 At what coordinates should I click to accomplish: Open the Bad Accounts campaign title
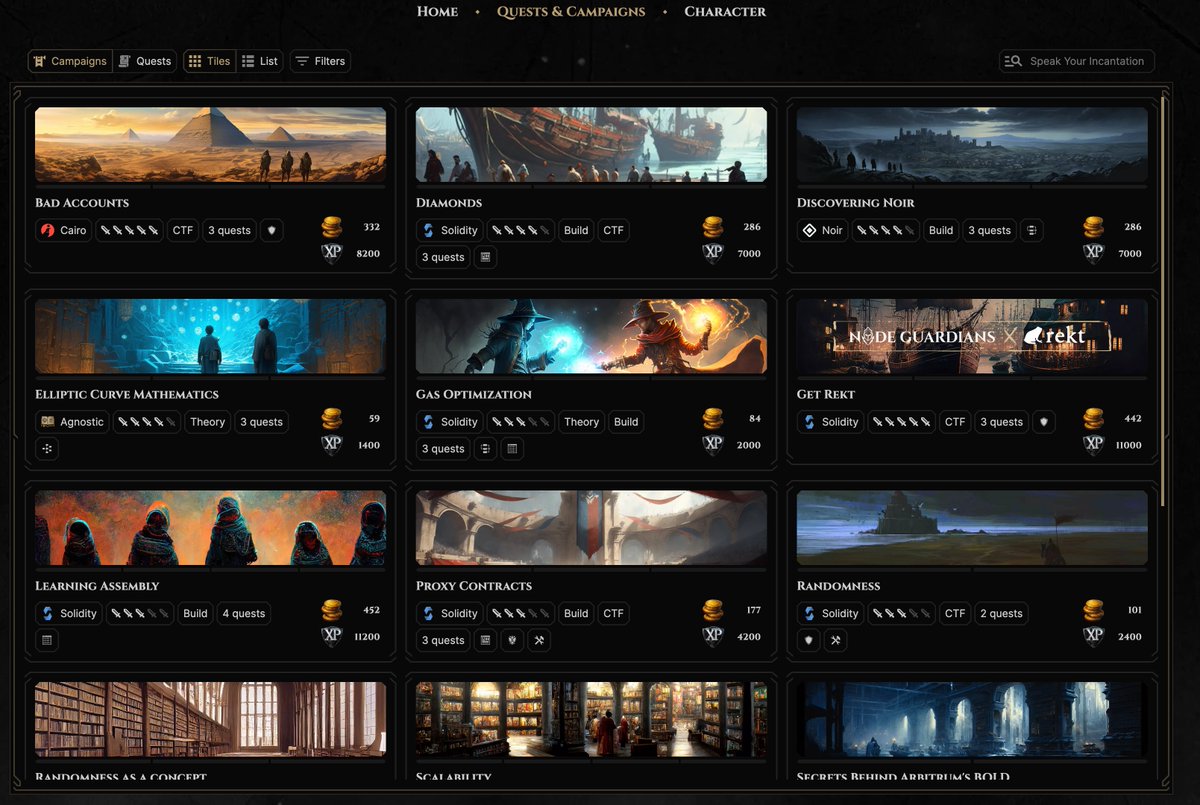coord(82,203)
